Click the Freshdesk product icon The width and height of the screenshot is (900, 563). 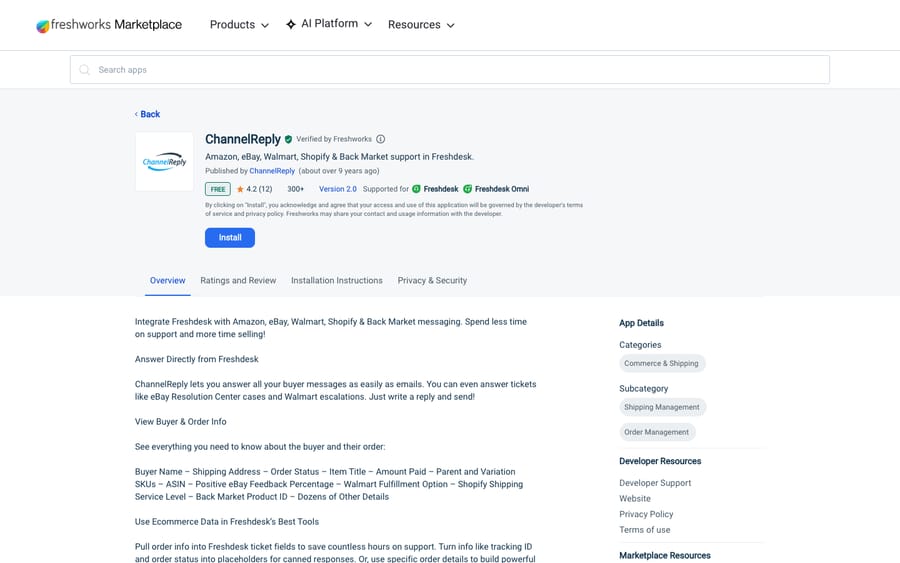point(416,189)
